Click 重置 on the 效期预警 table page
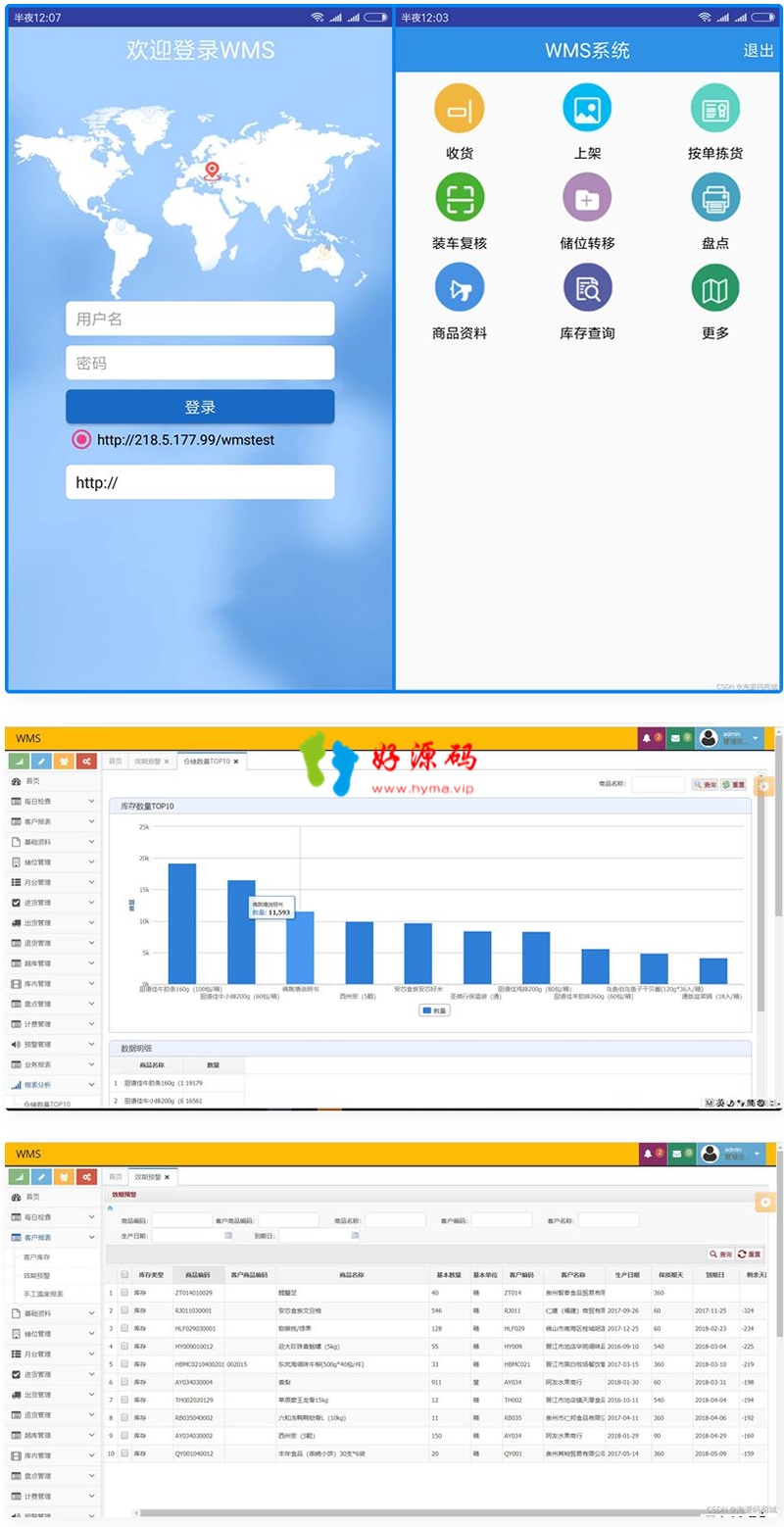 click(x=750, y=1254)
